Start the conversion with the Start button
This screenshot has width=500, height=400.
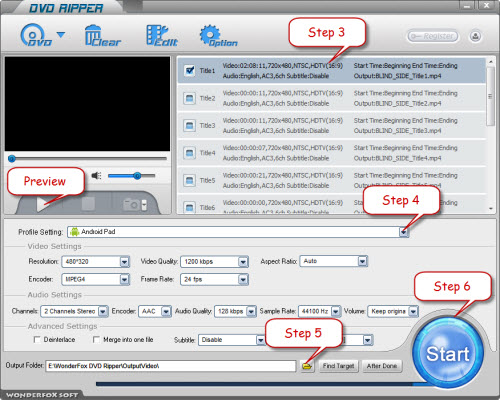click(x=448, y=354)
